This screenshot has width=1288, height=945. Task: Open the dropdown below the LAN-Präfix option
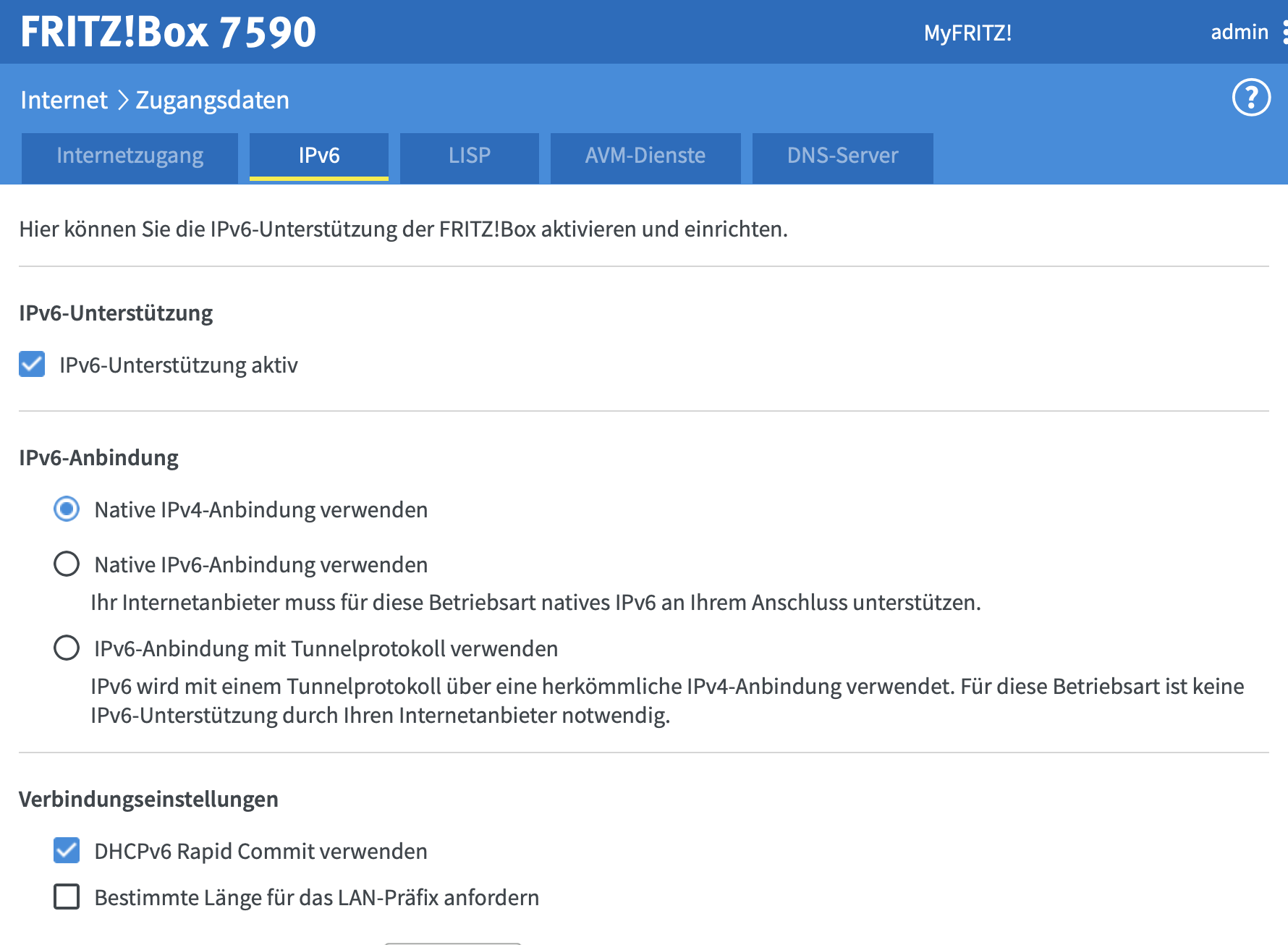pyautogui.click(x=452, y=942)
